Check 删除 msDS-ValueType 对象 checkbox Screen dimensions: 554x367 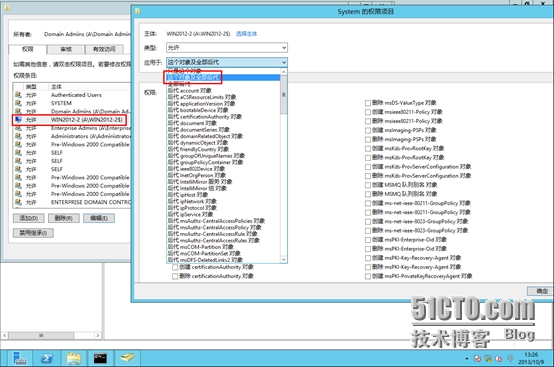368,103
